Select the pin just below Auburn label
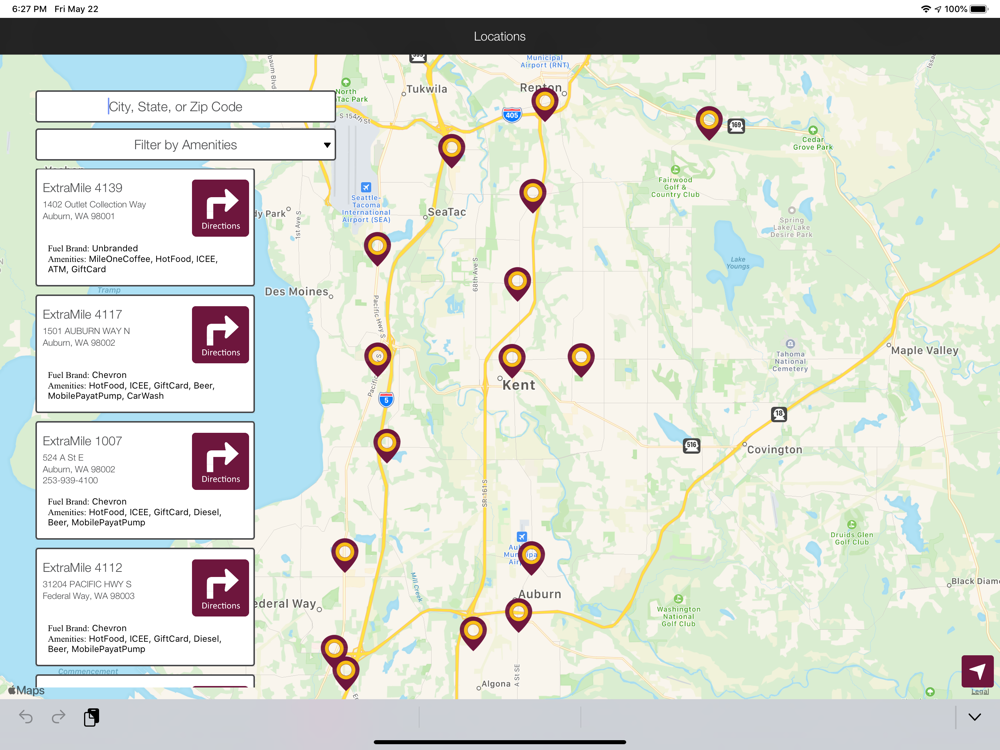The height and width of the screenshot is (750, 1000). [518, 614]
